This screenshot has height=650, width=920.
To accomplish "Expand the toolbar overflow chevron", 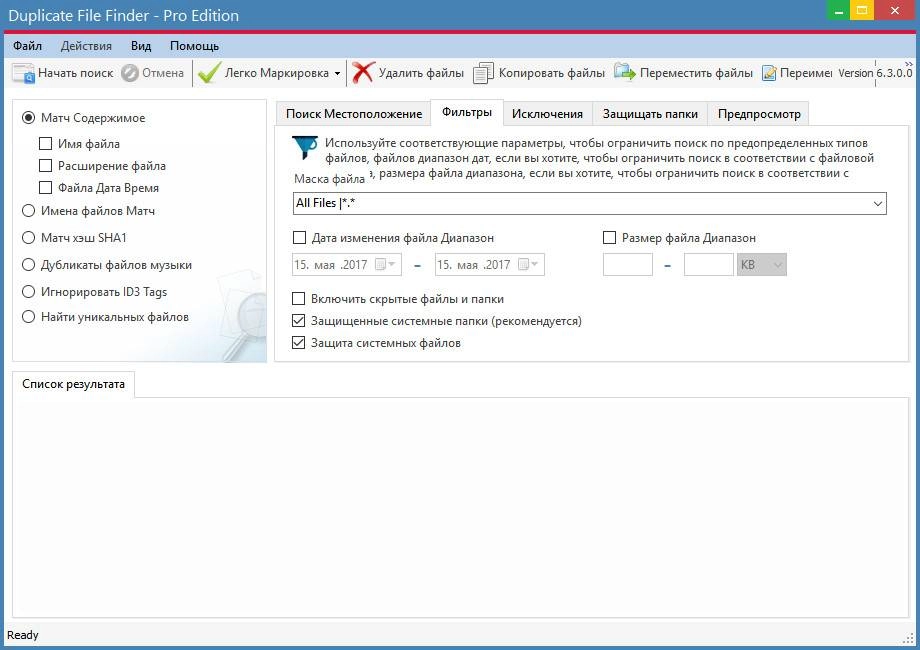I will pos(909,63).
